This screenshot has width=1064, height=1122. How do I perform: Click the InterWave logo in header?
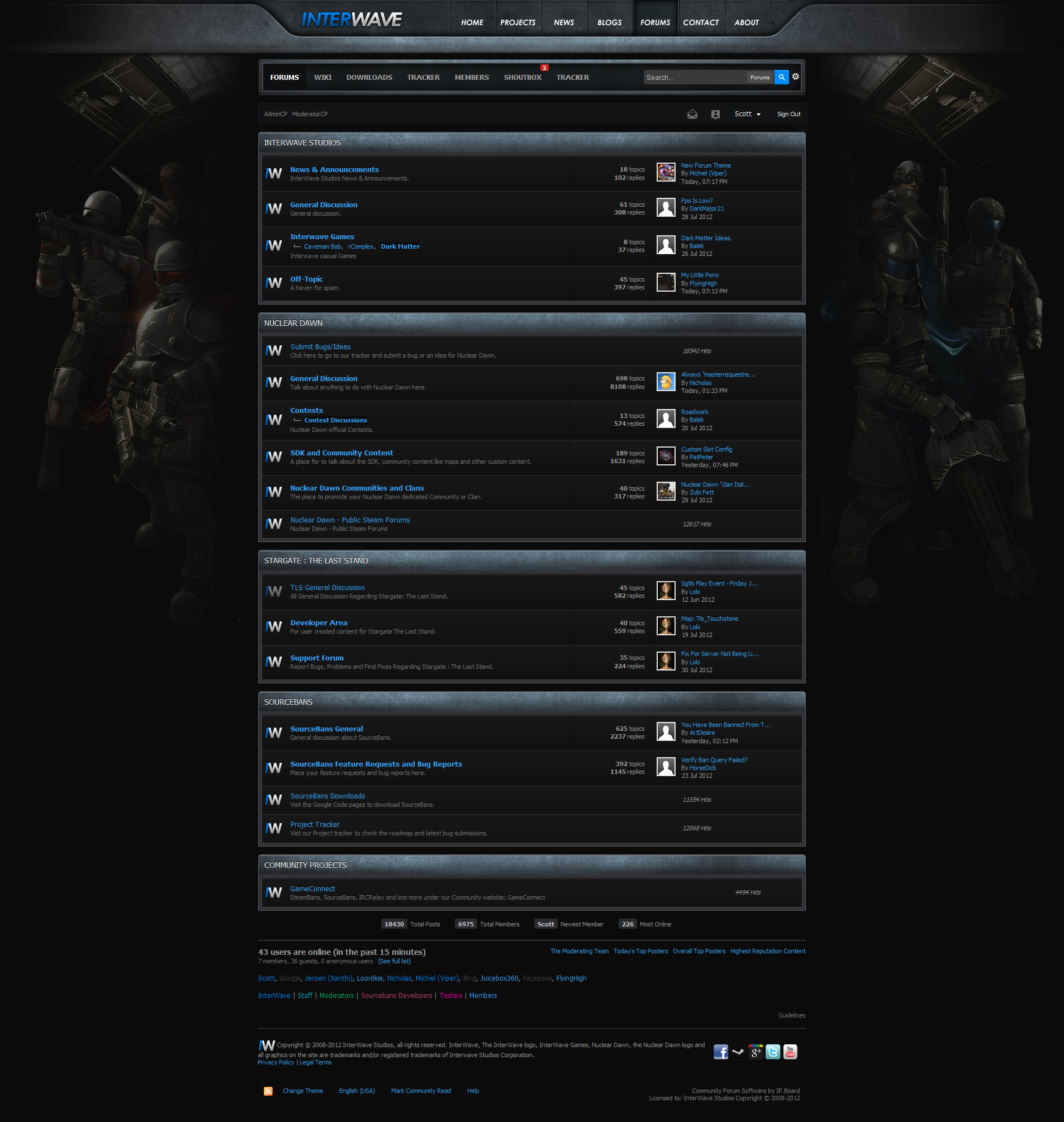(x=351, y=20)
